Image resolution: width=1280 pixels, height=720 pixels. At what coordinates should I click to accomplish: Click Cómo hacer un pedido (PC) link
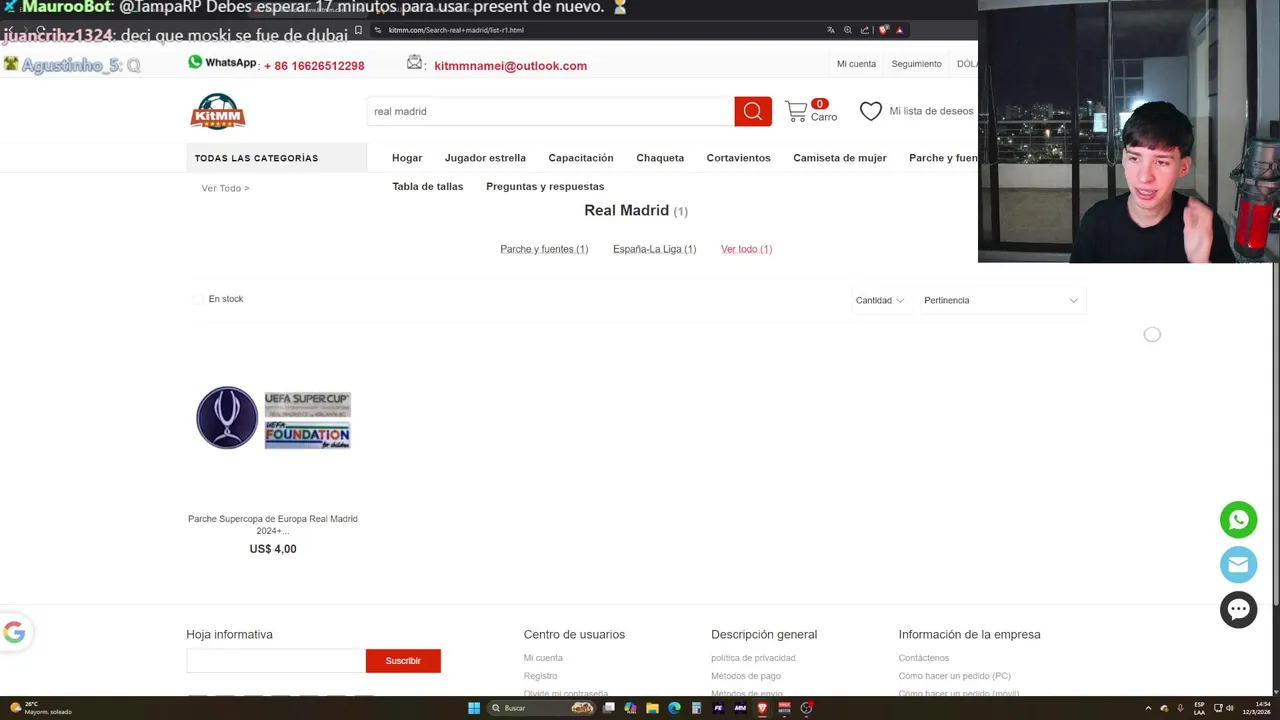954,676
